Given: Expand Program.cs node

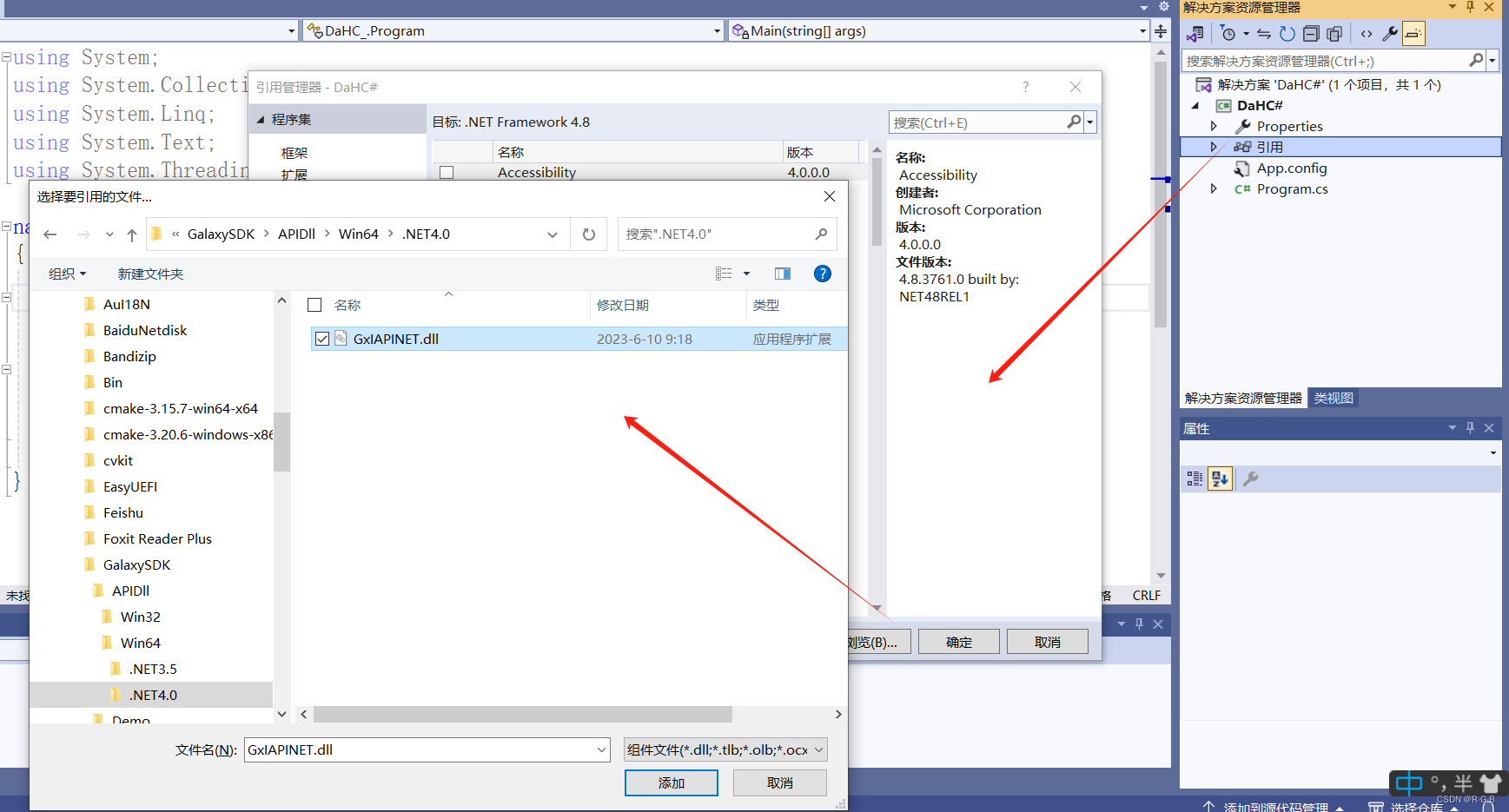Looking at the screenshot, I should click(1214, 188).
